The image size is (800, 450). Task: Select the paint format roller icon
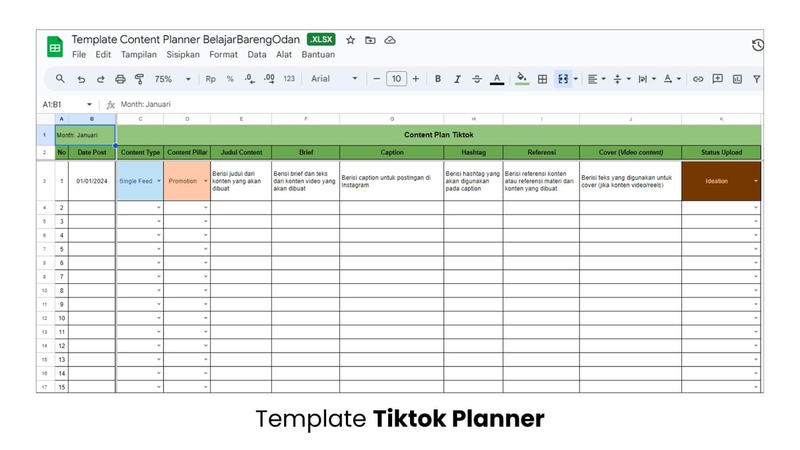coord(139,79)
